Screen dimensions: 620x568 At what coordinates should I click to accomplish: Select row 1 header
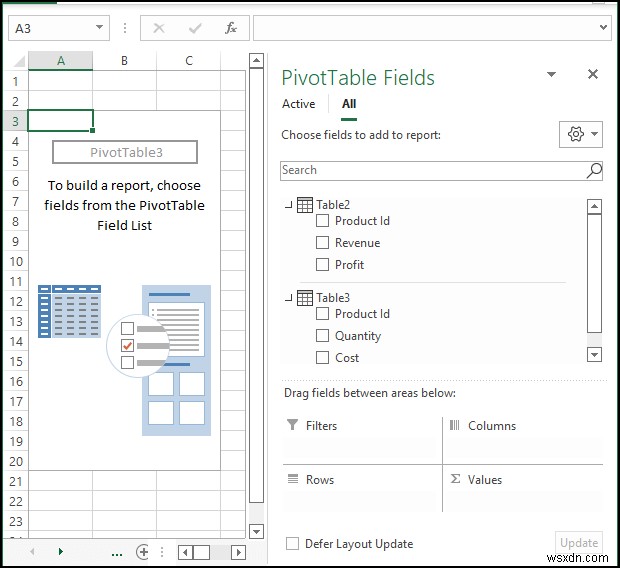point(15,81)
